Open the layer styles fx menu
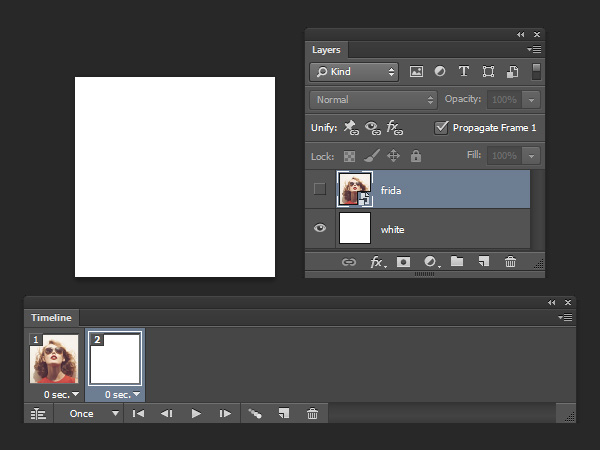The image size is (600, 450). pos(377,262)
